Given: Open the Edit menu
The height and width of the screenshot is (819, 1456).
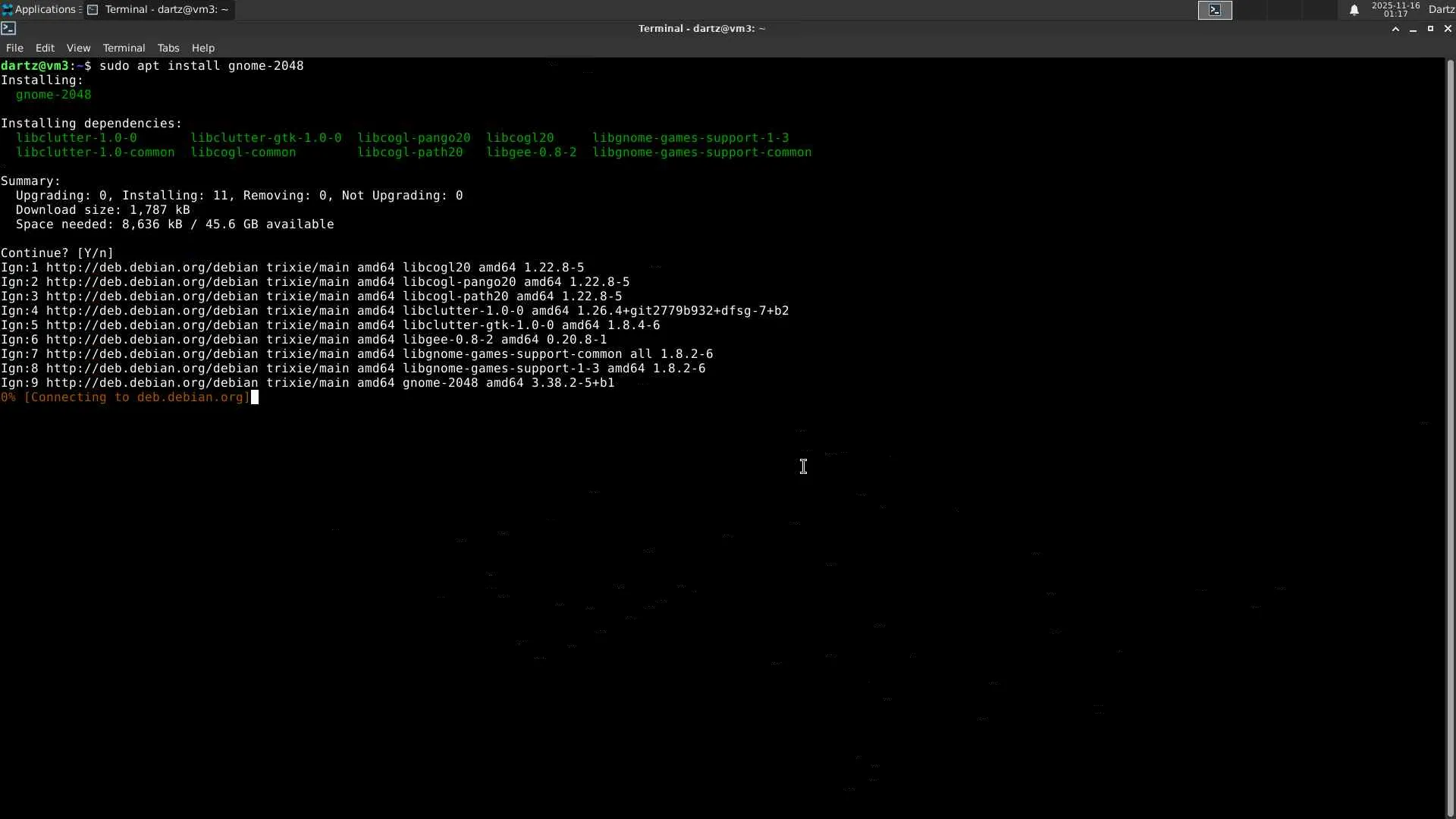Looking at the screenshot, I should [x=45, y=48].
